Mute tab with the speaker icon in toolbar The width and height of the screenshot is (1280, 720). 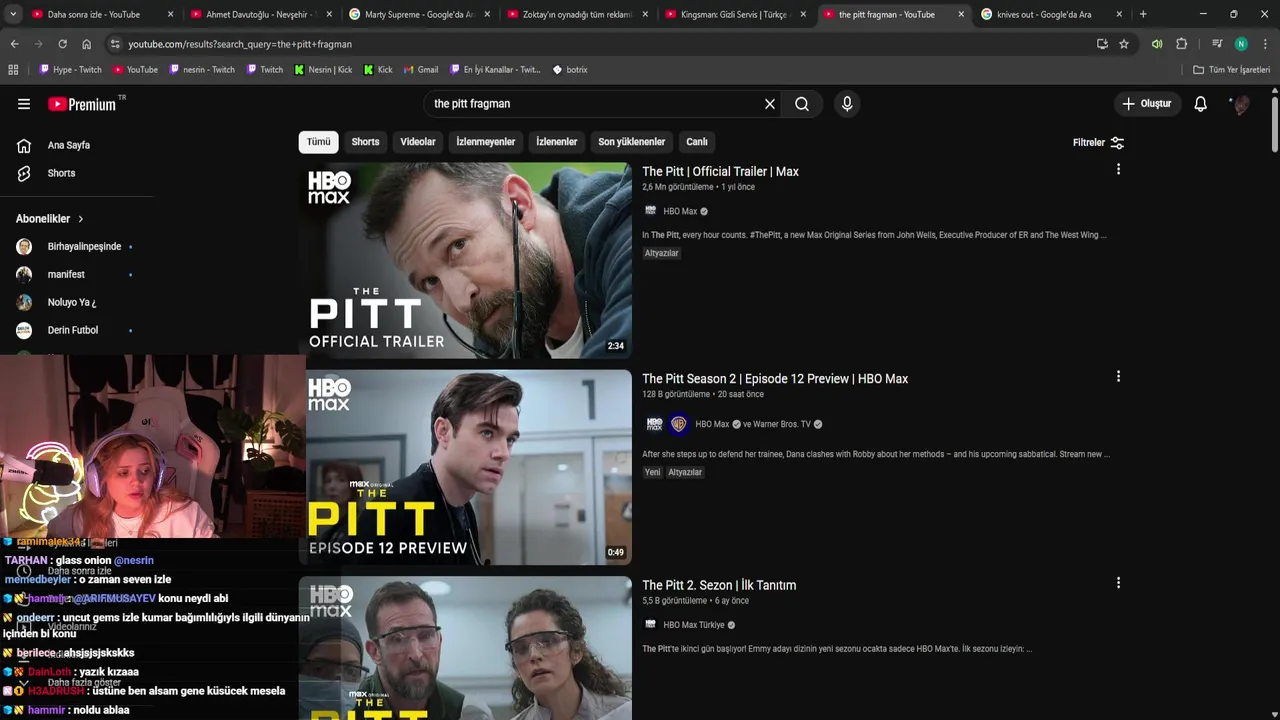click(1157, 44)
